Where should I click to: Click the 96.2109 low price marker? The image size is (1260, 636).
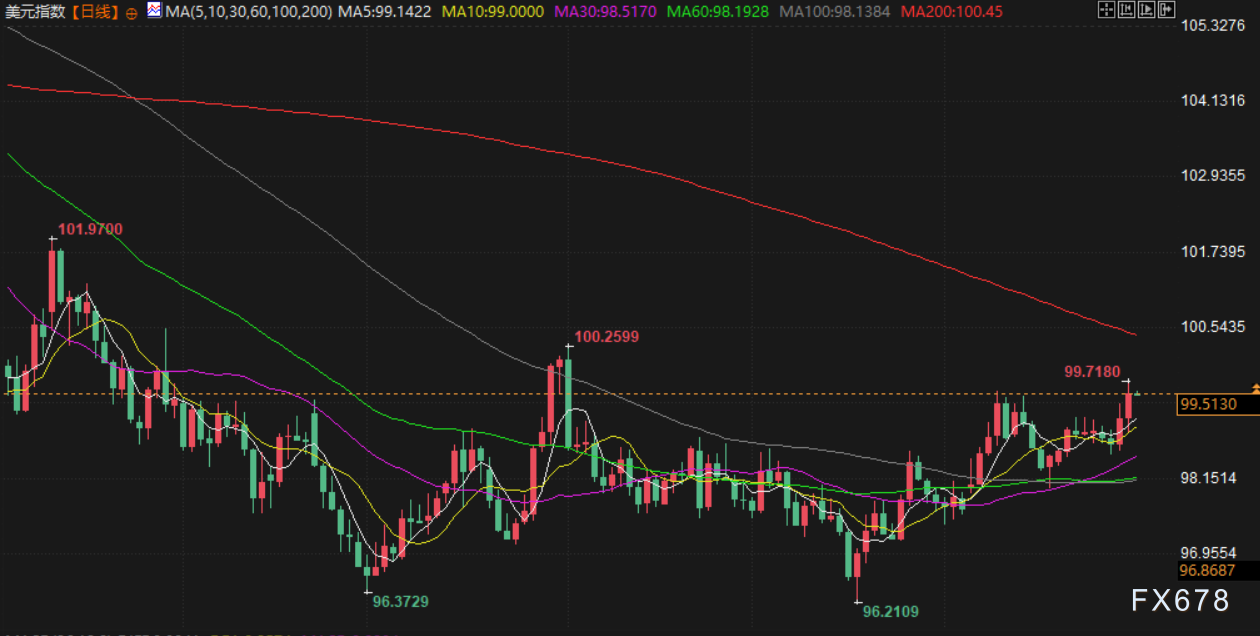890,611
